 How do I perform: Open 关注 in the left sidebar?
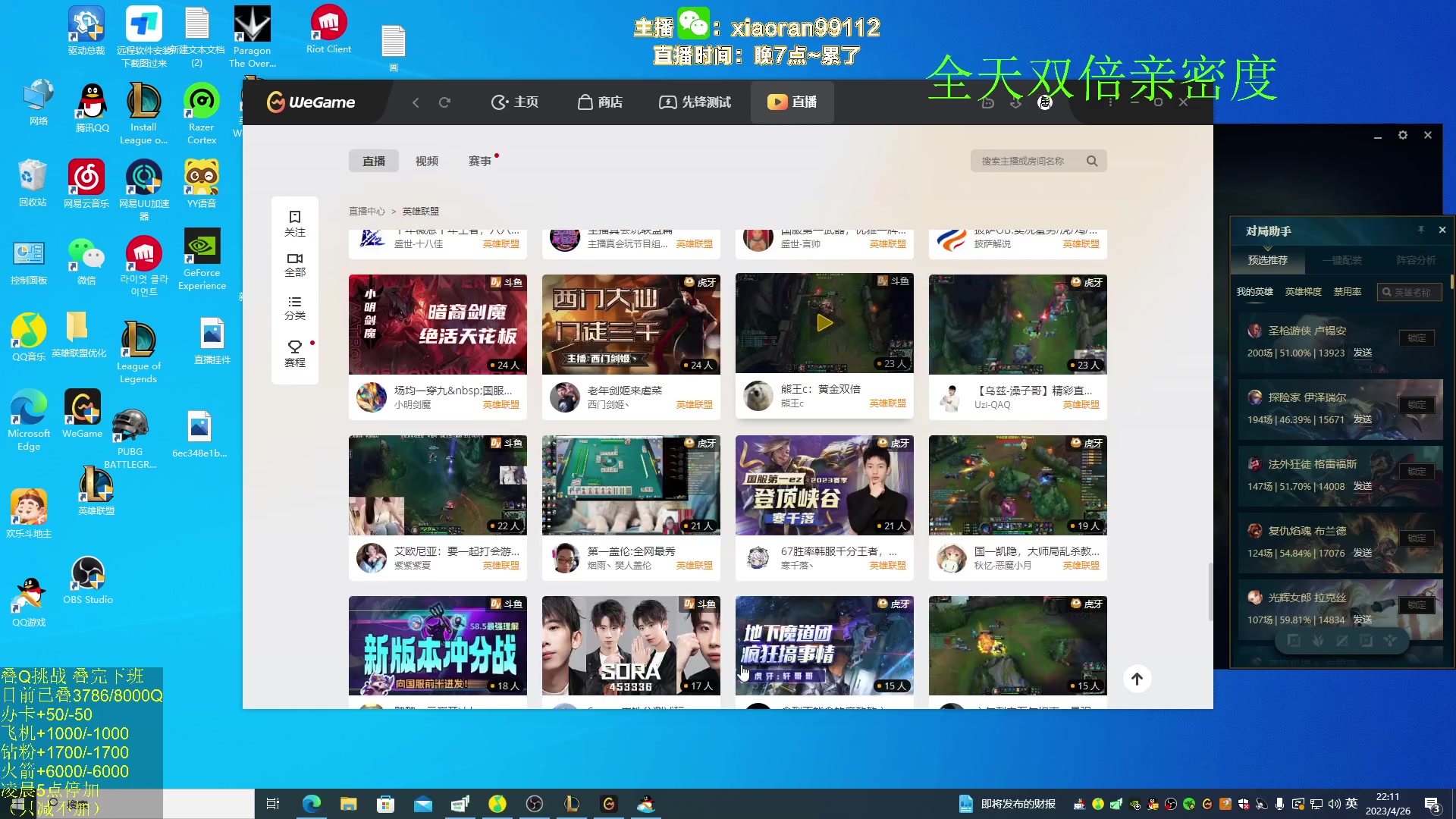295,224
